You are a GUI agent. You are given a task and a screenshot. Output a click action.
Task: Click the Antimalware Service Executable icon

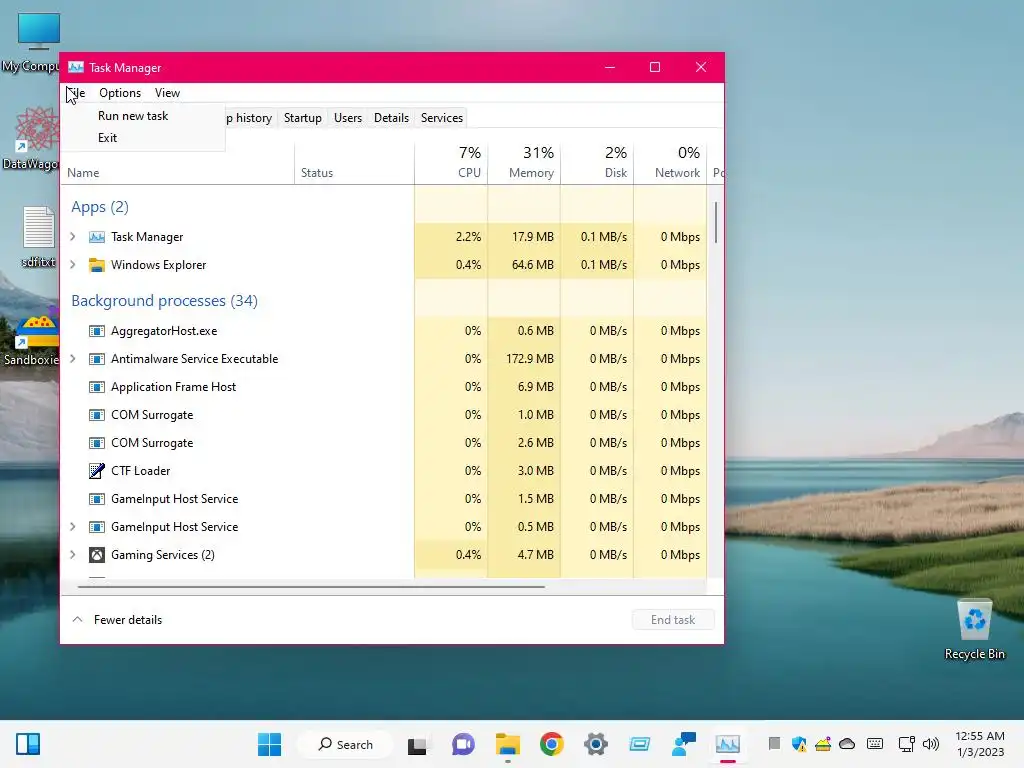tap(97, 359)
